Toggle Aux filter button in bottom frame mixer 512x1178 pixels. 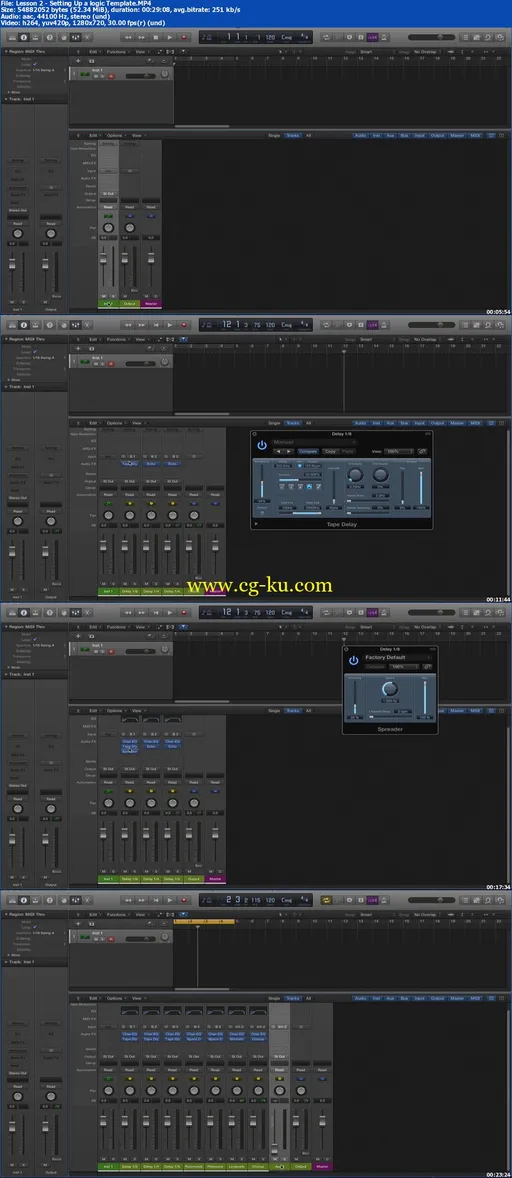390,996
